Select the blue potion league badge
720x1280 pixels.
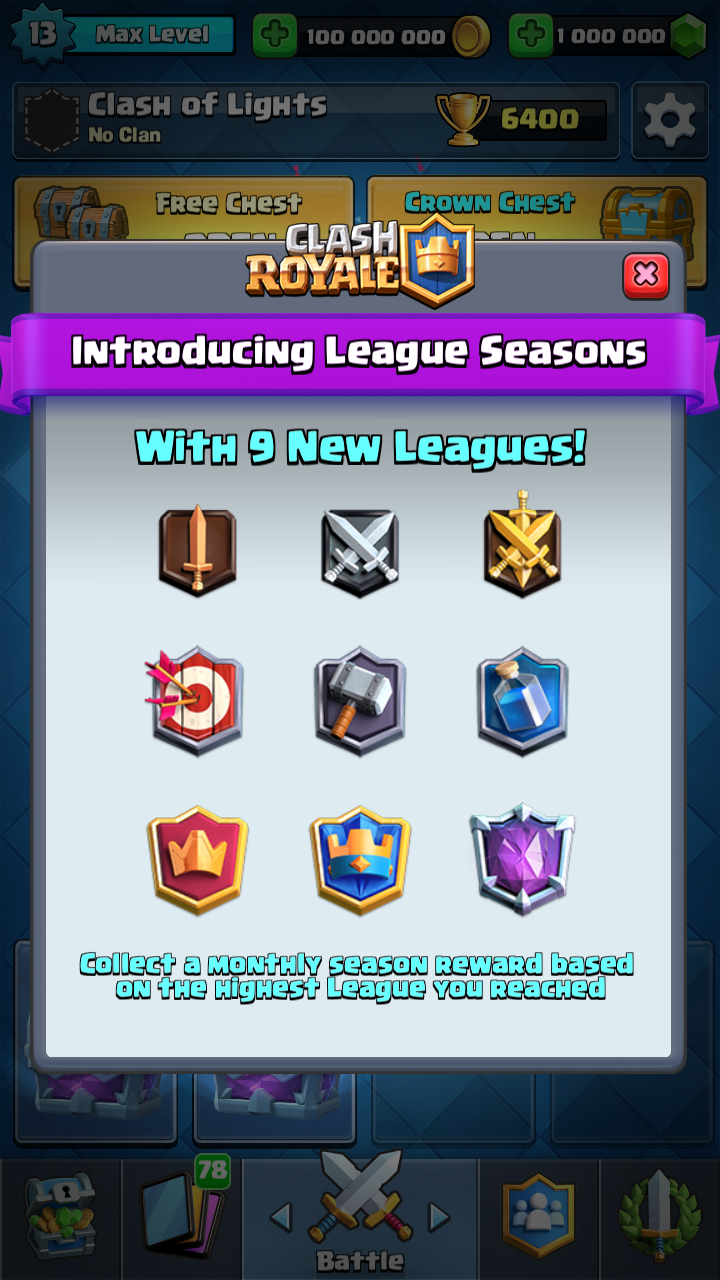(x=522, y=701)
